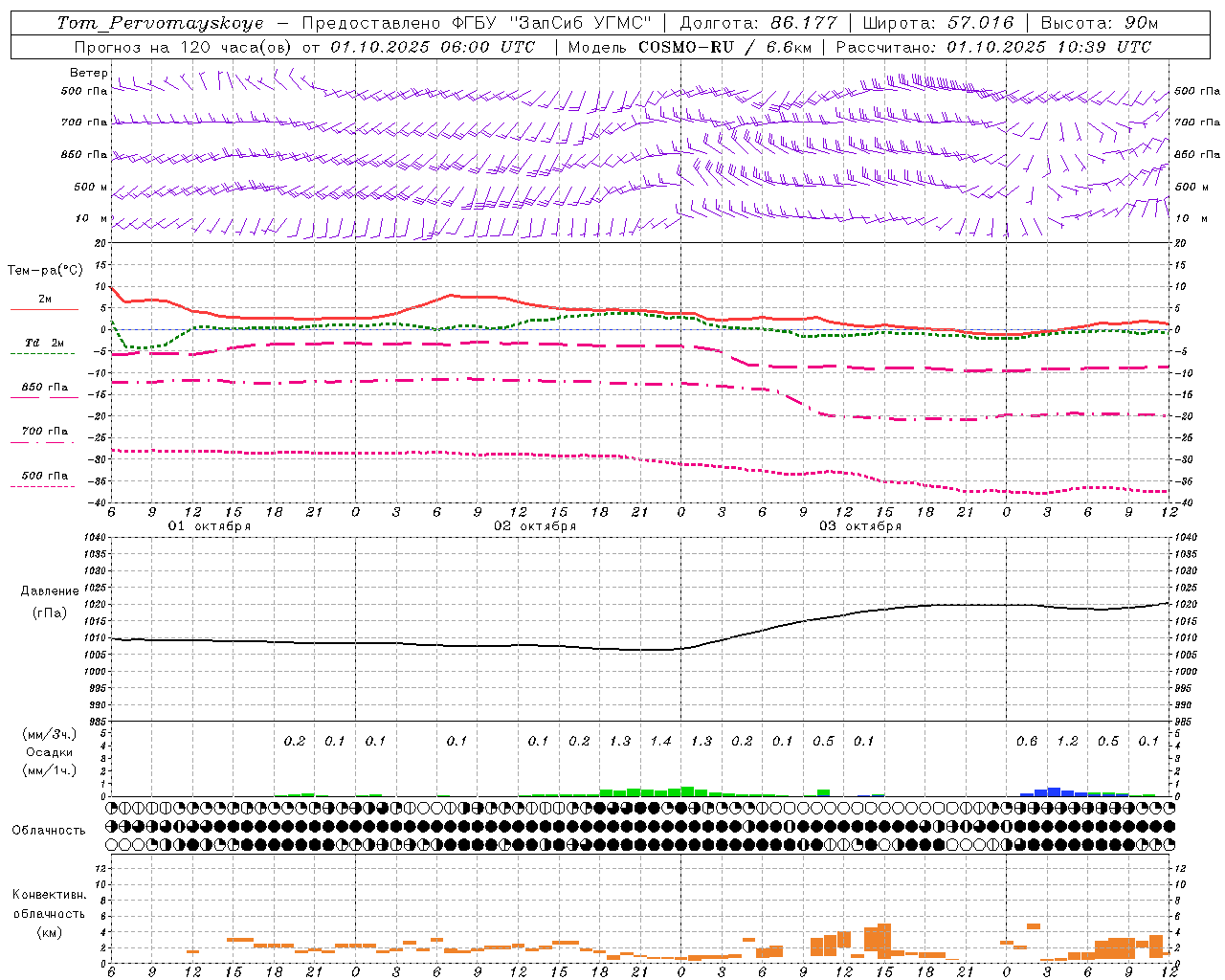Click the date label 01 октября
This screenshot has height=980, width=1225.
click(x=210, y=526)
